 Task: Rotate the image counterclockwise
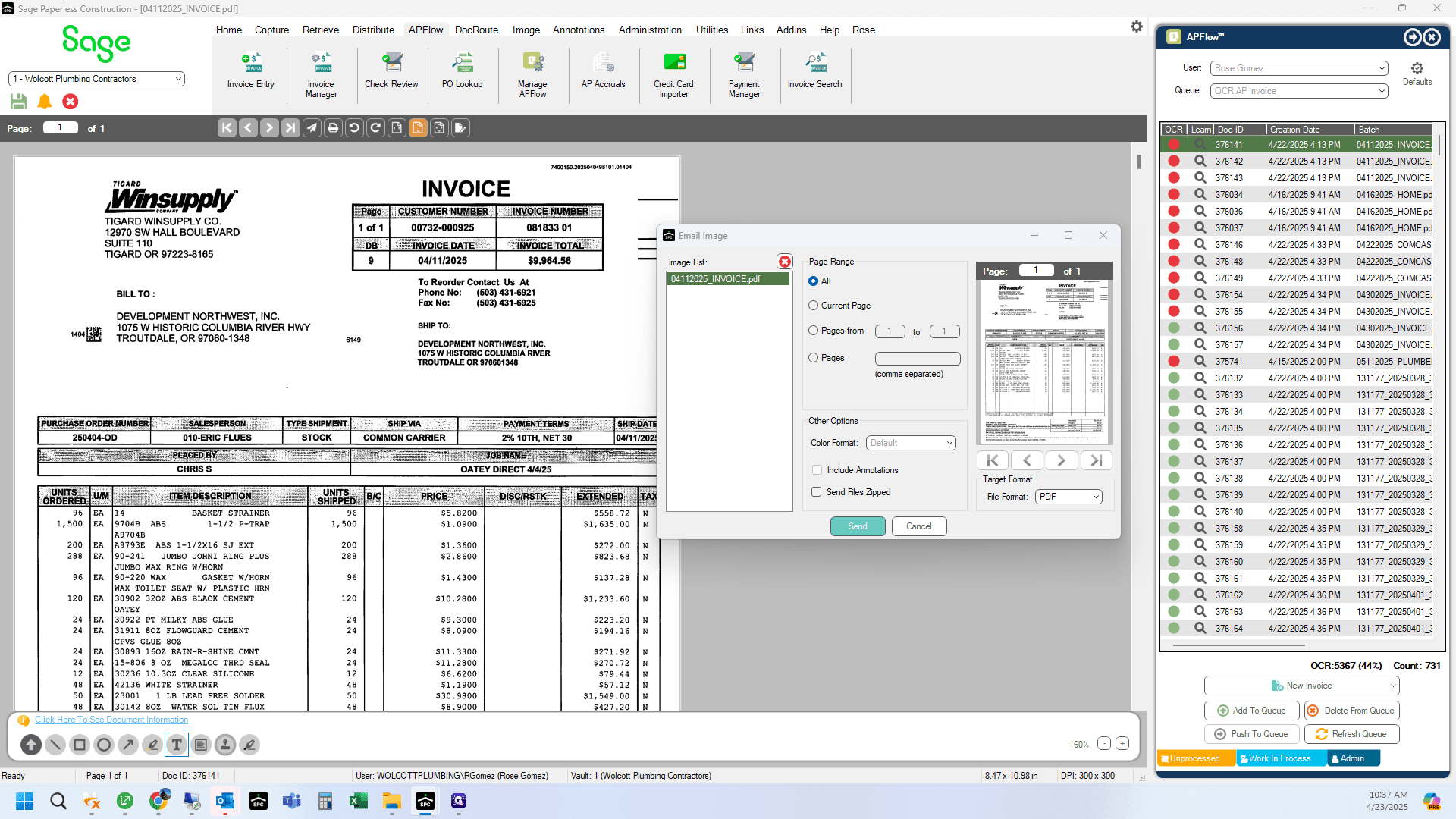[x=354, y=128]
